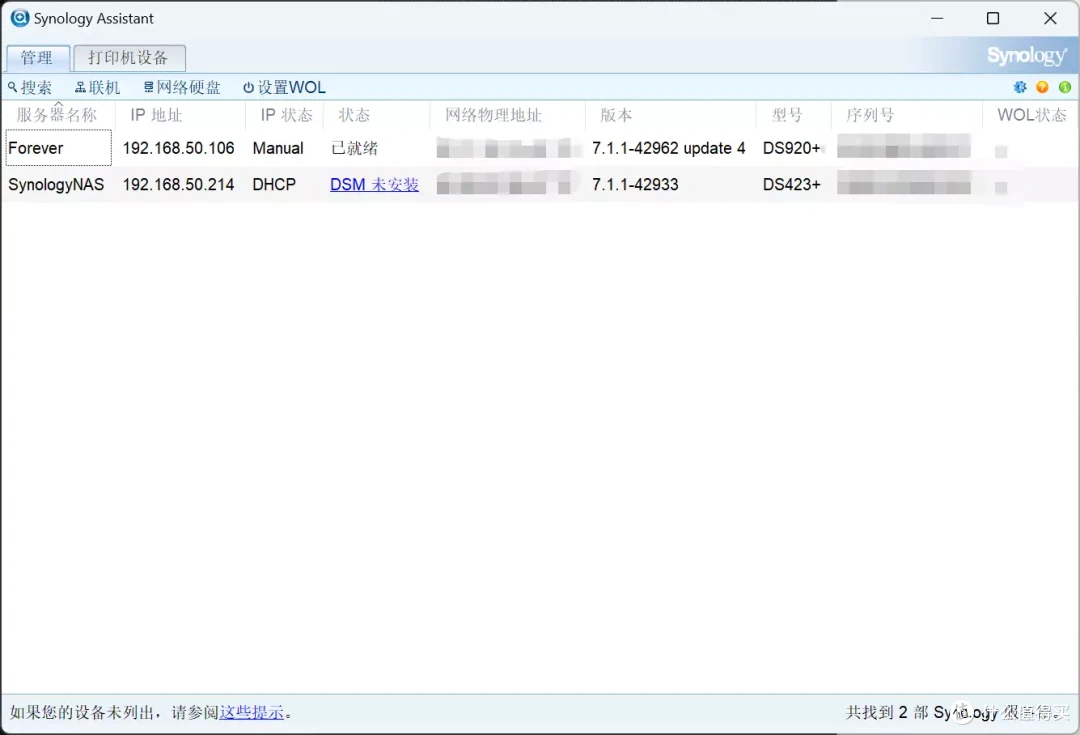1080x735 pixels.
Task: Sort devices by the 版本 column header
Action: (x=616, y=114)
